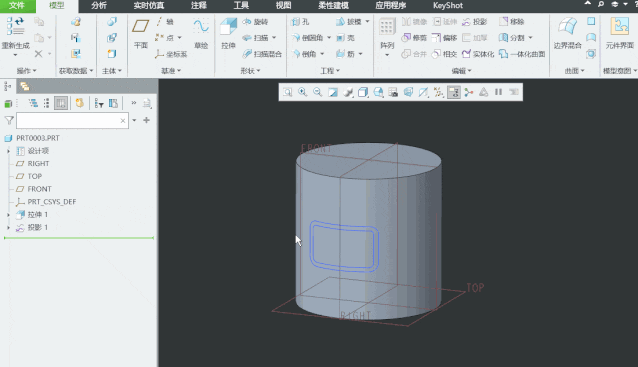The image size is (638, 367).
Task: Click the 阵列 pattern tool
Action: 387,33
